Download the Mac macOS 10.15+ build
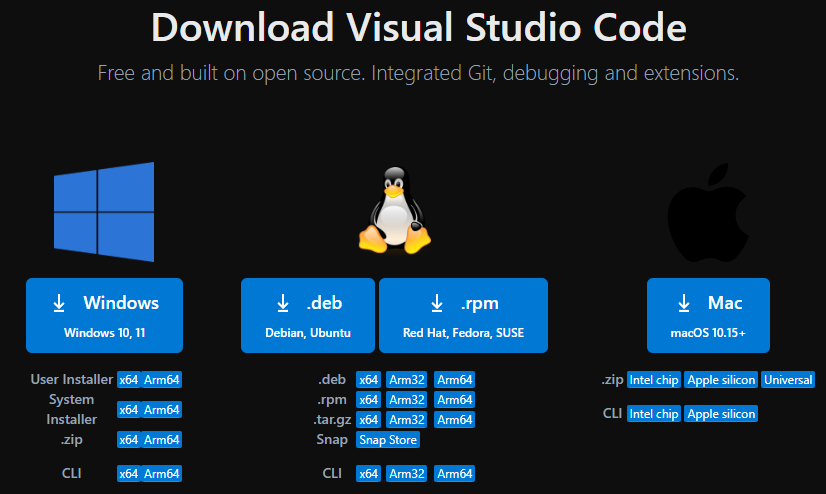Image resolution: width=826 pixels, height=494 pixels. tap(708, 315)
